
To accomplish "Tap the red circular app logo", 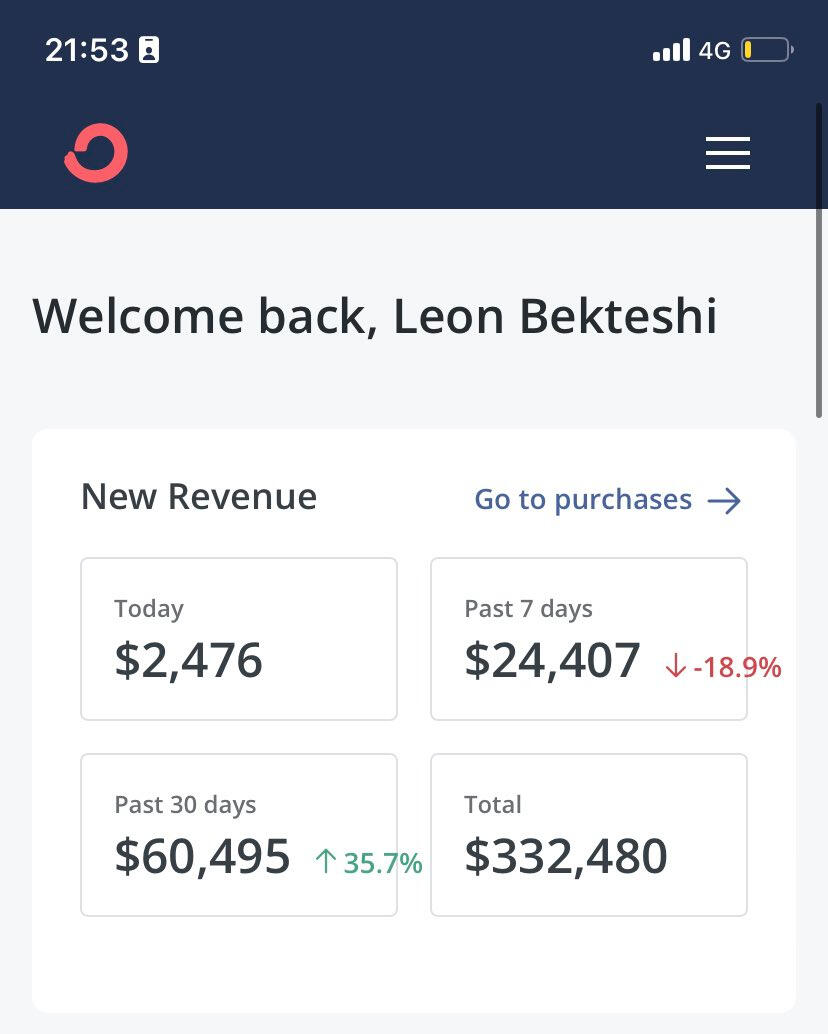I will point(97,153).
